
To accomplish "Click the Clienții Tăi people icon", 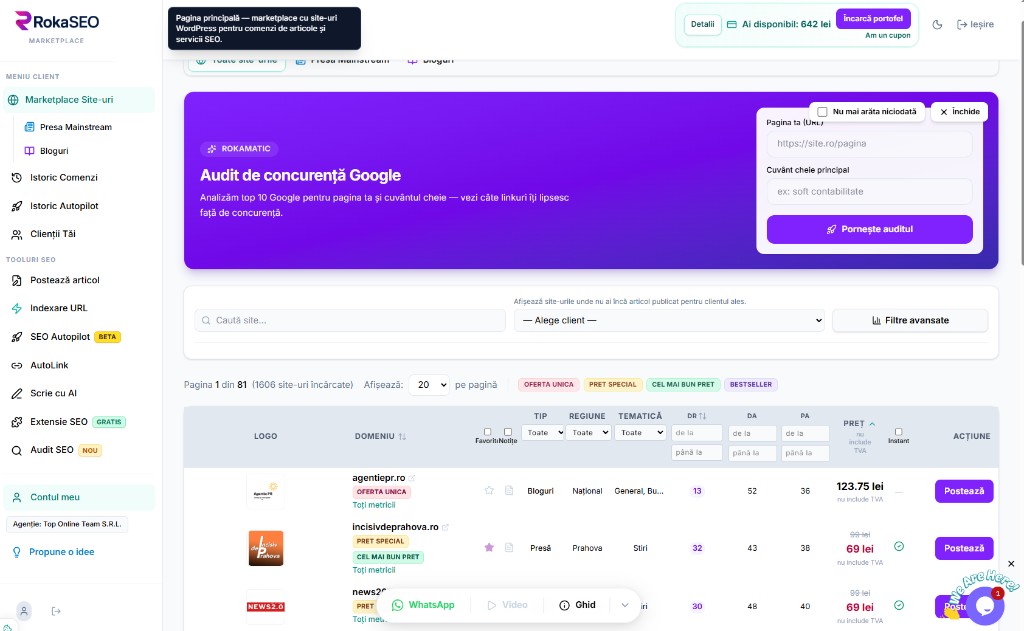I will click(x=17, y=235).
